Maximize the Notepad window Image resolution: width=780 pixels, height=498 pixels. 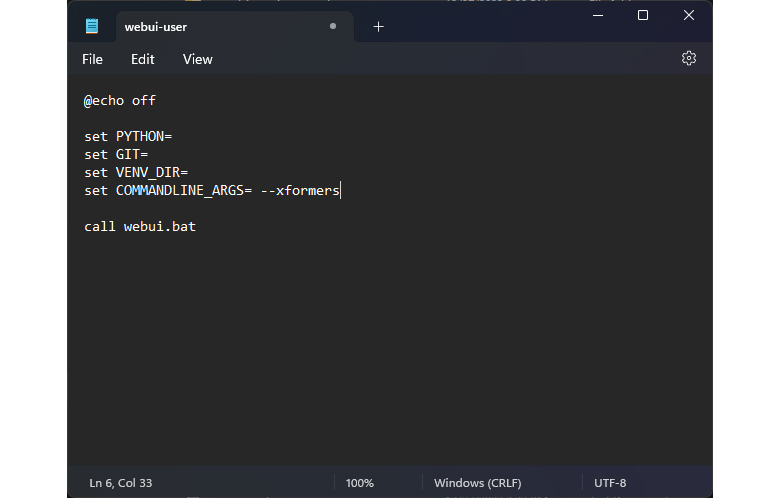[x=642, y=15]
